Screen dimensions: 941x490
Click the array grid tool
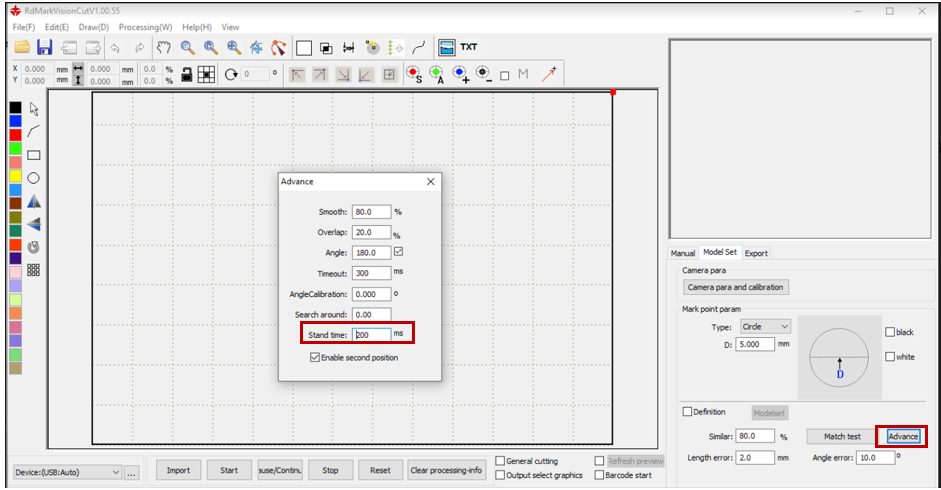tap(34, 270)
